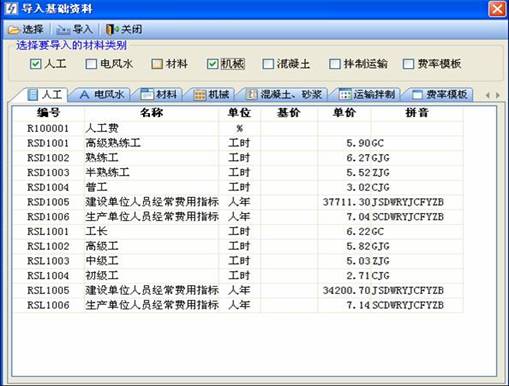Switch to the 运输拌制 tab

(367, 95)
